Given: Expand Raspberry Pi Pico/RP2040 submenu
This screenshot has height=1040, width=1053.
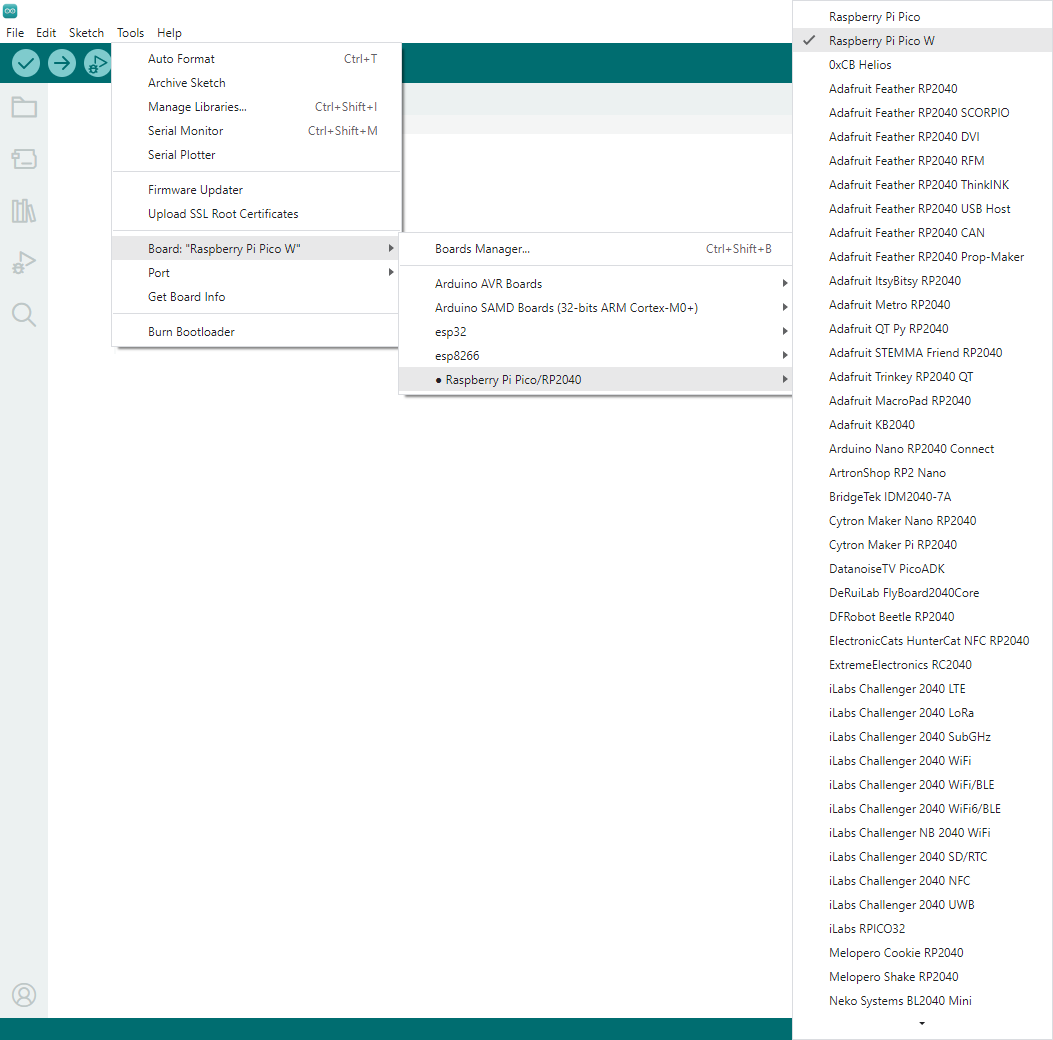Looking at the screenshot, I should [x=596, y=380].
